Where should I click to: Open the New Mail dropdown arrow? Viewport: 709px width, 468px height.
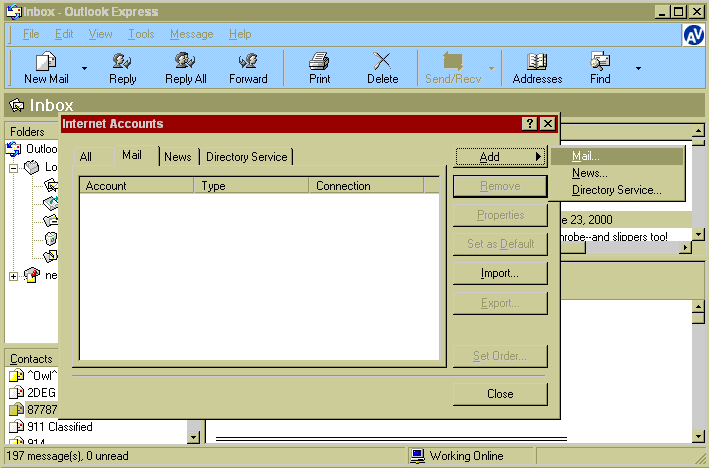tap(85, 68)
